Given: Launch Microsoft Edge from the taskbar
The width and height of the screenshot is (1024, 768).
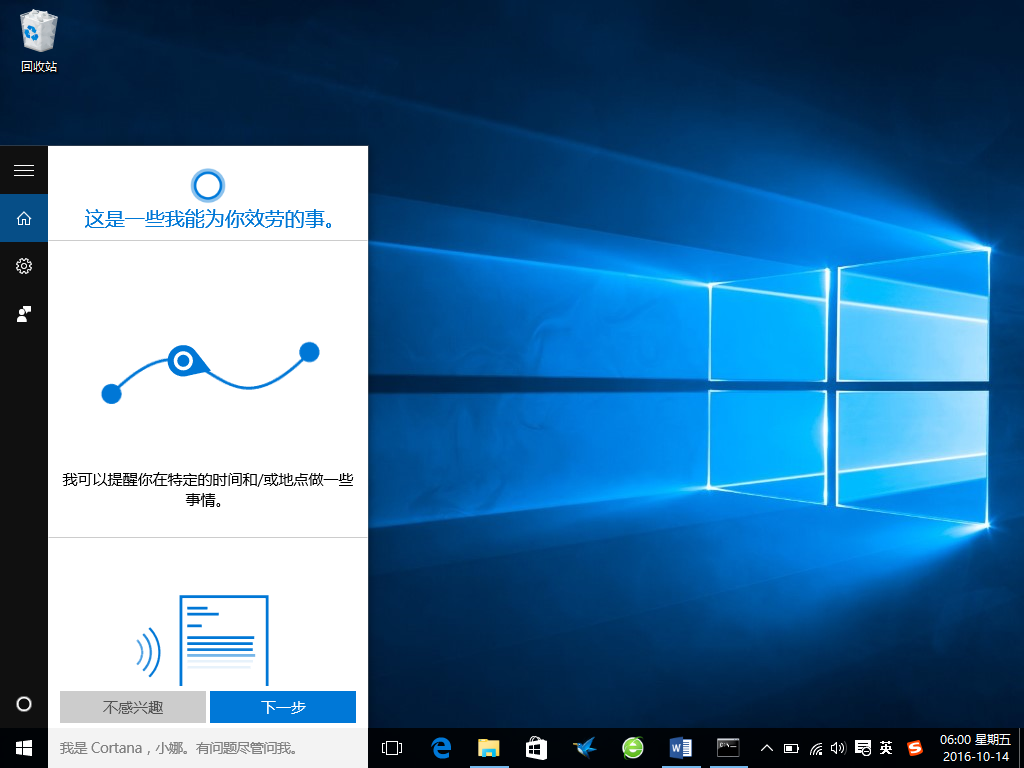Looking at the screenshot, I should click(x=441, y=748).
